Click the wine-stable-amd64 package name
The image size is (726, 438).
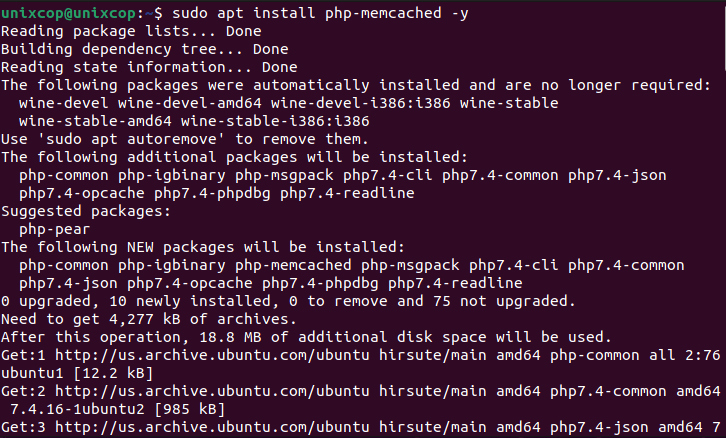click(x=95, y=121)
